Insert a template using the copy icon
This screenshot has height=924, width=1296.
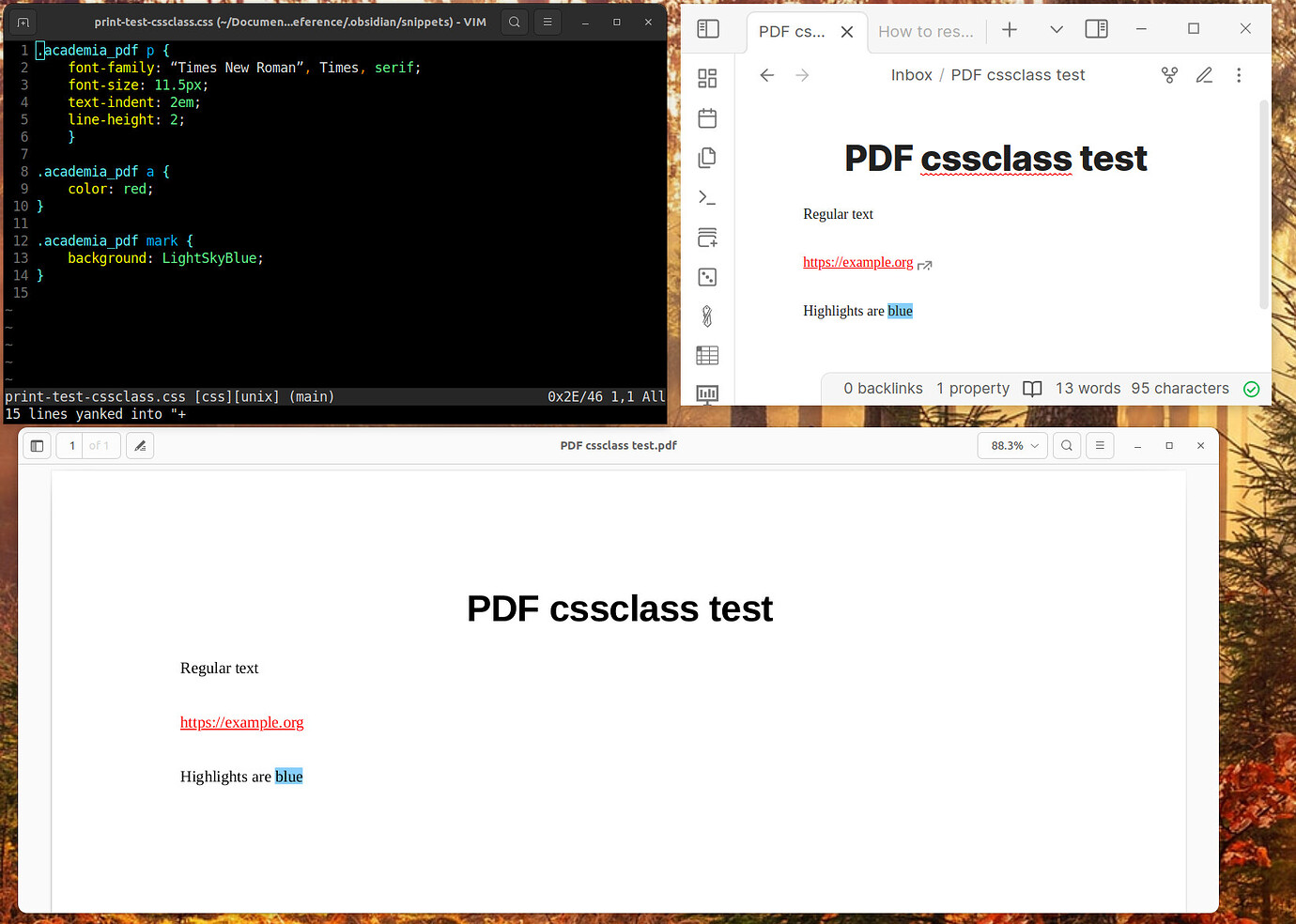(x=707, y=157)
